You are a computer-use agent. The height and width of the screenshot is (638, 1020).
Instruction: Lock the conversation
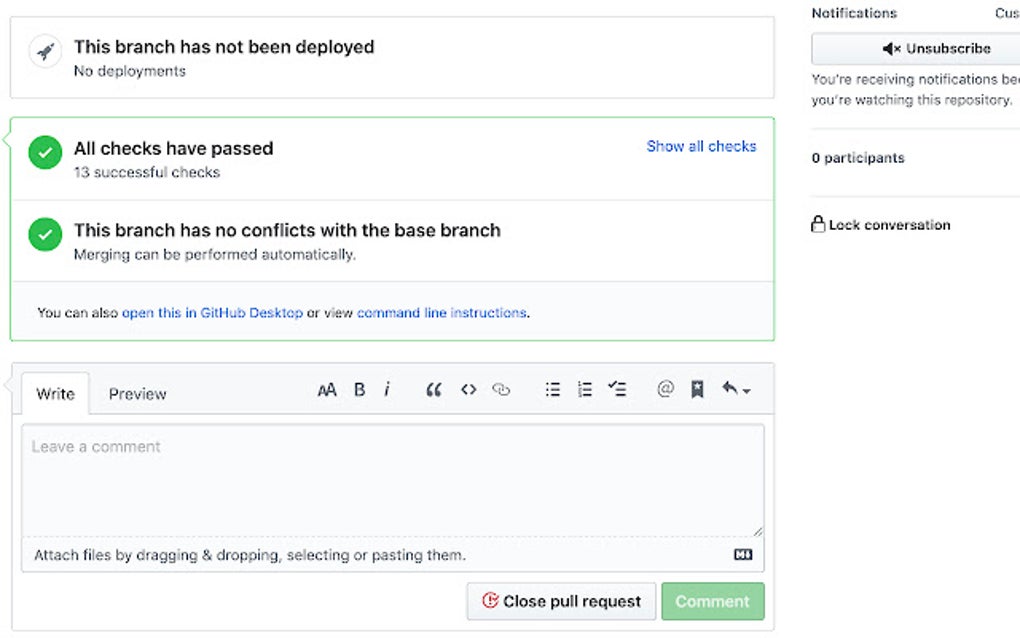click(x=880, y=224)
